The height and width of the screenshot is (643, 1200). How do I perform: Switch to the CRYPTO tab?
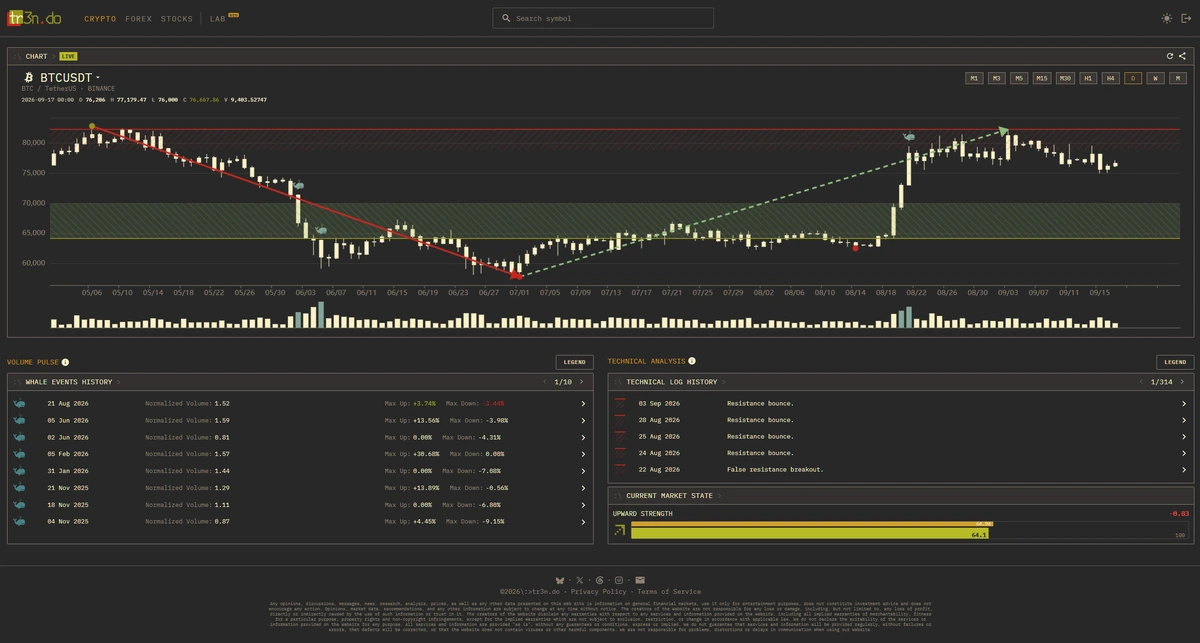(x=100, y=19)
